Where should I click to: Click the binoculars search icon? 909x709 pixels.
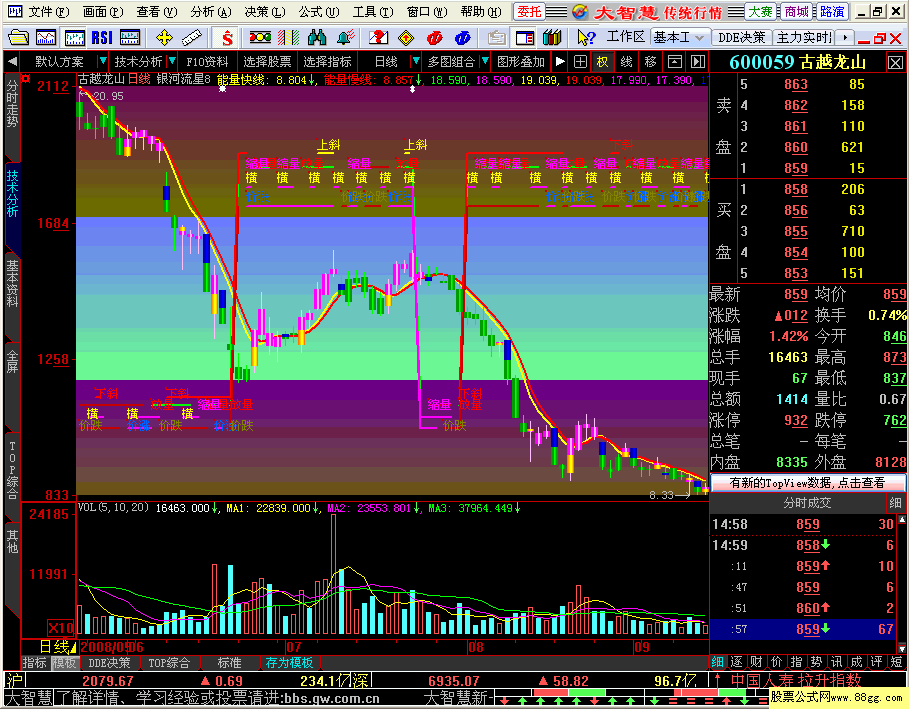tap(317, 38)
